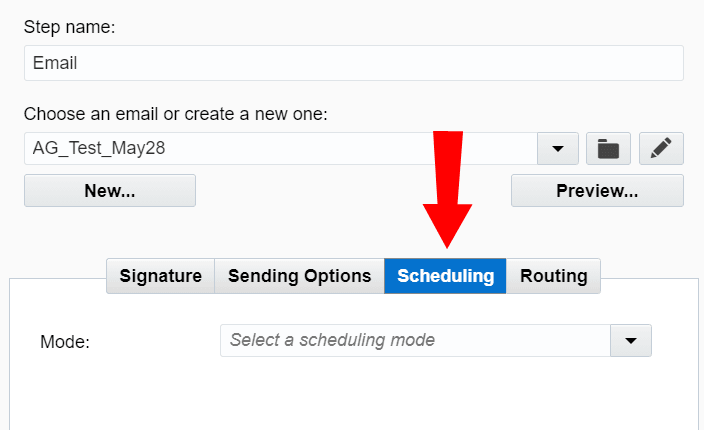Go to the Routing tab
704x430 pixels.
coord(554,276)
